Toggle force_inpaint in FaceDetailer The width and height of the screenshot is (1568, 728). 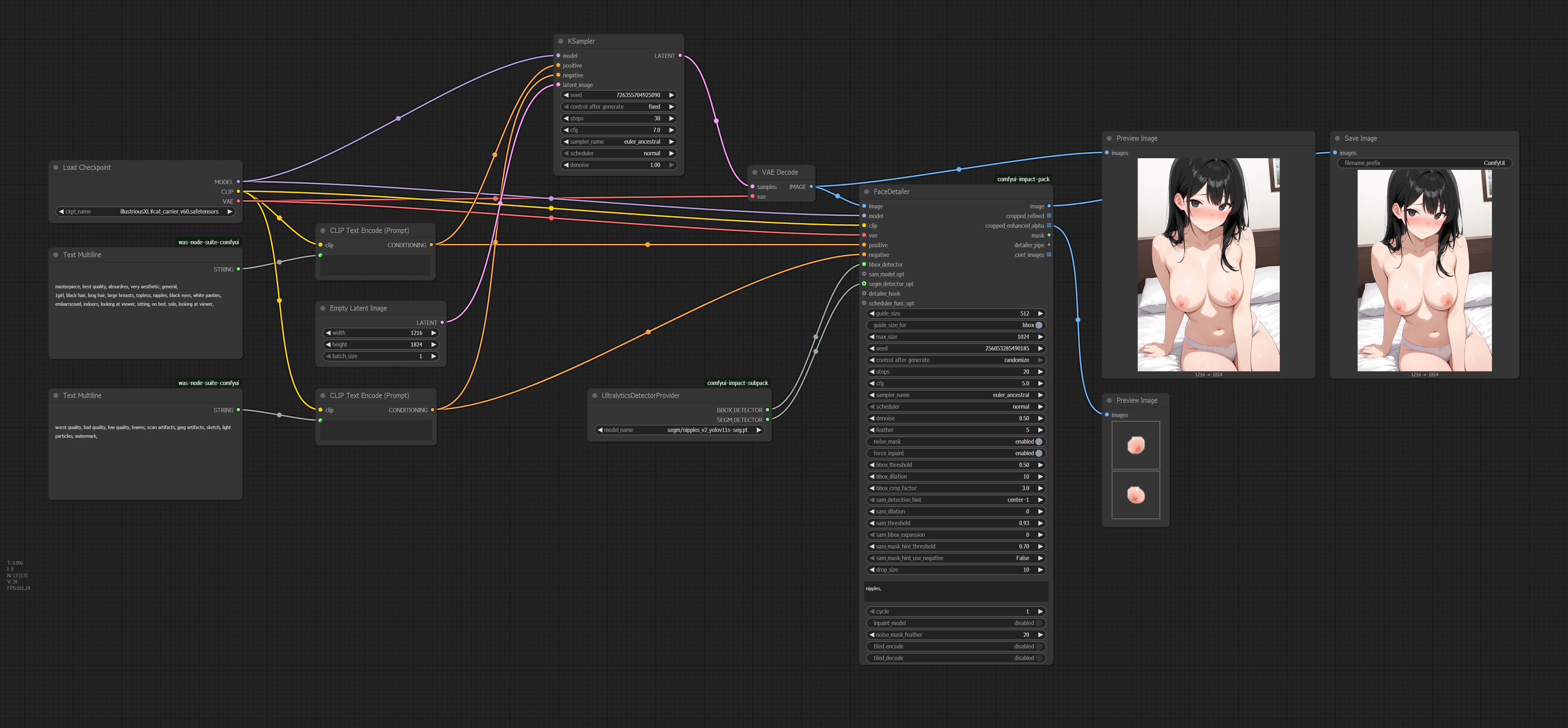tap(1039, 454)
